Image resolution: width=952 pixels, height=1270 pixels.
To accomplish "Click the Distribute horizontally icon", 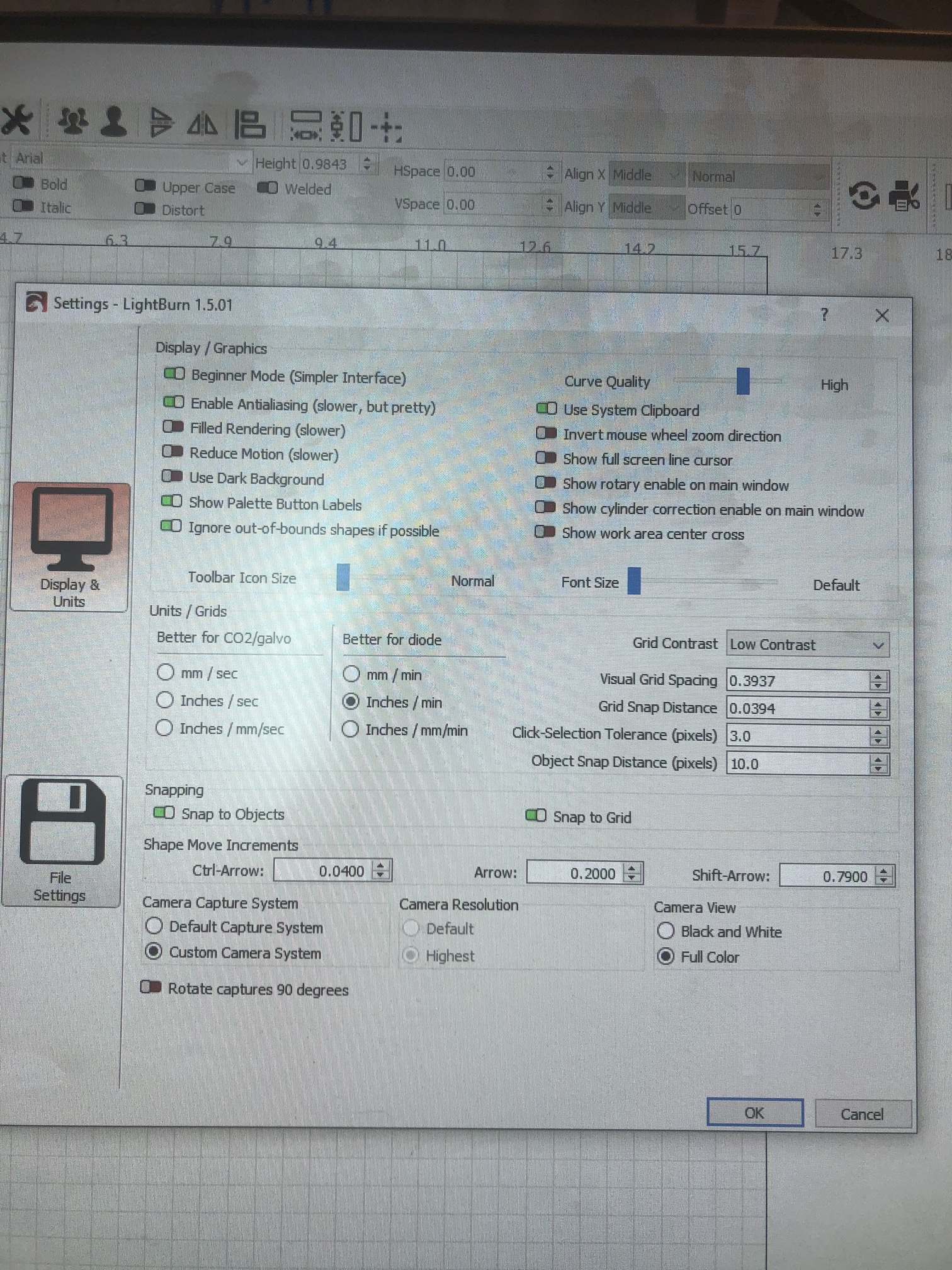I will pyautogui.click(x=305, y=126).
